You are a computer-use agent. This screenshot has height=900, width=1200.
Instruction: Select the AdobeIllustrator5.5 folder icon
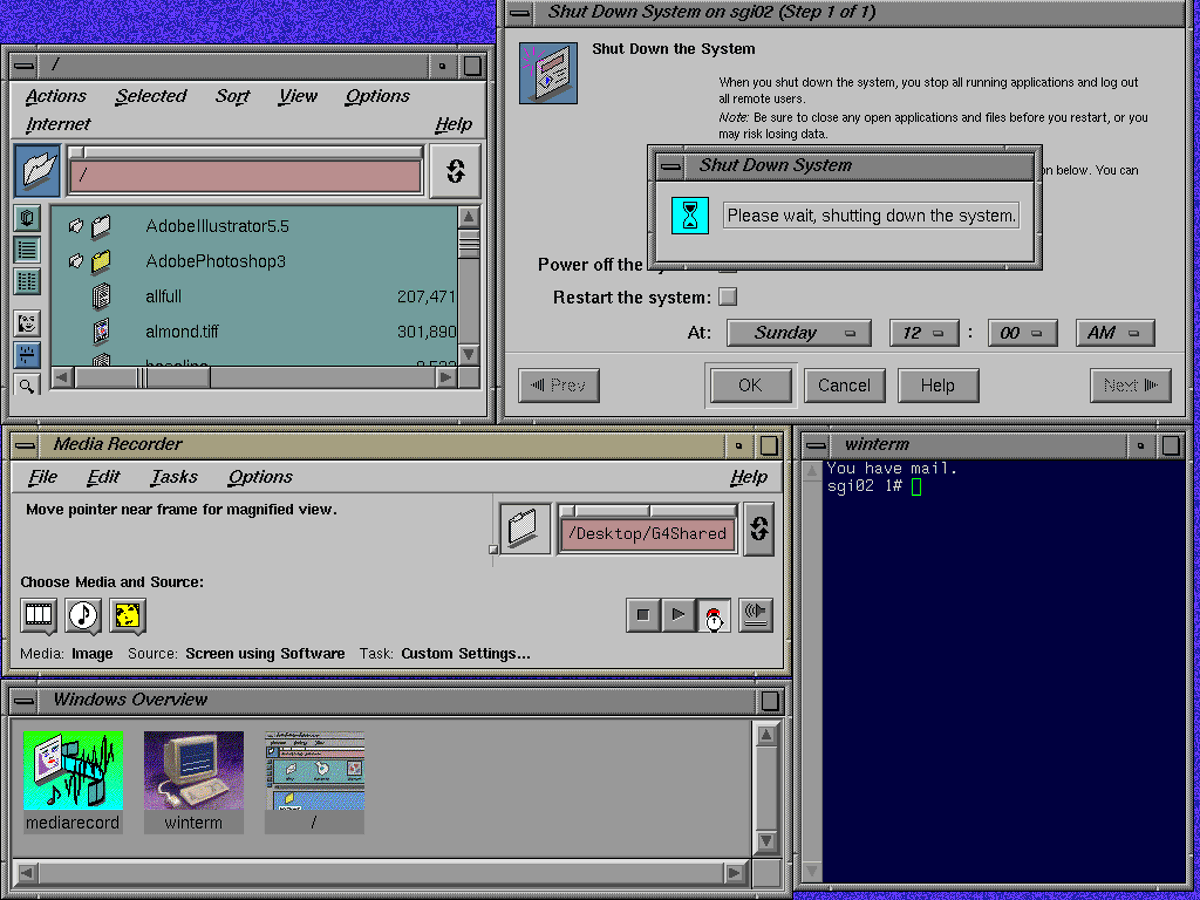101,227
